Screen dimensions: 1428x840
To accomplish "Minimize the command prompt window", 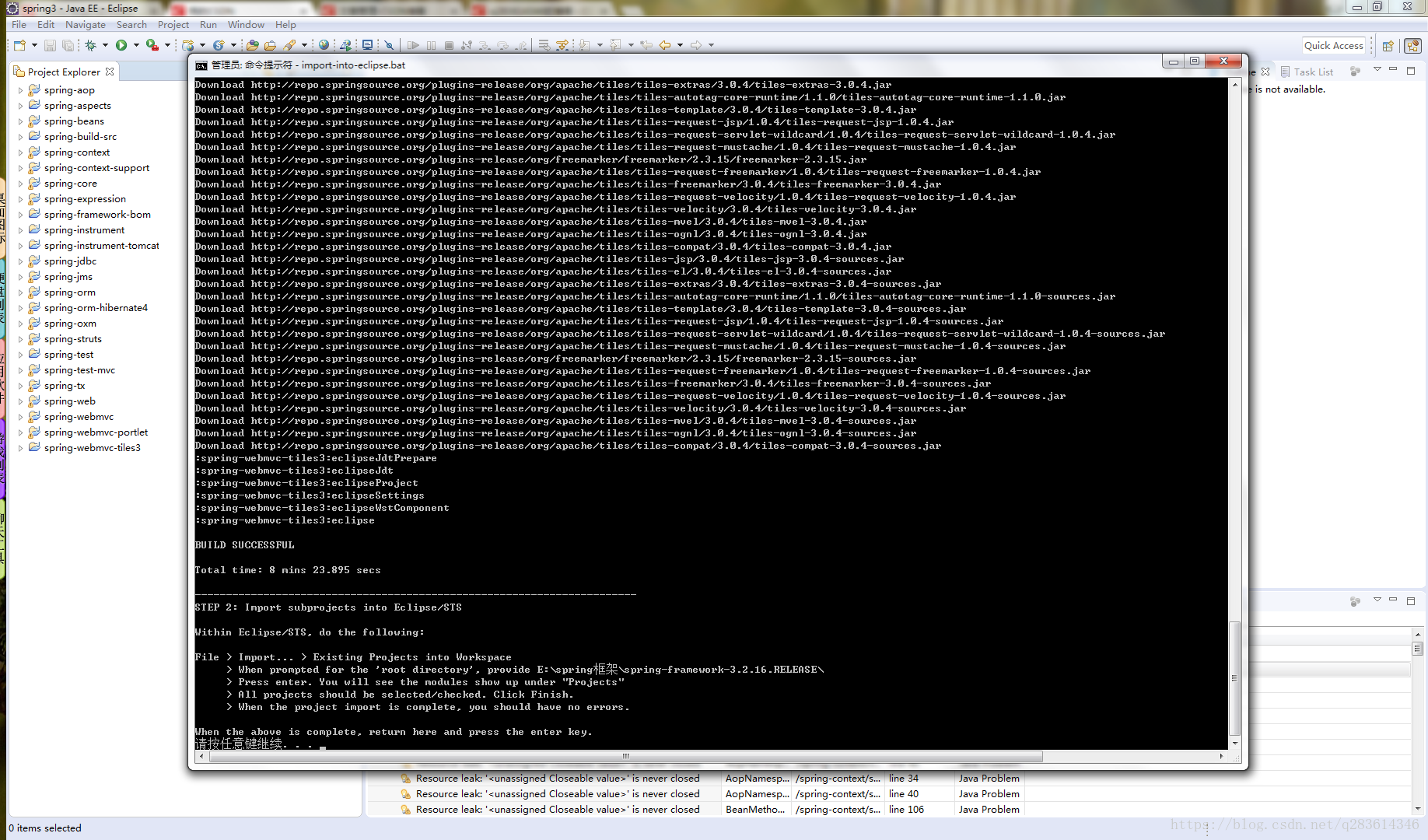I will pyautogui.click(x=1173, y=61).
